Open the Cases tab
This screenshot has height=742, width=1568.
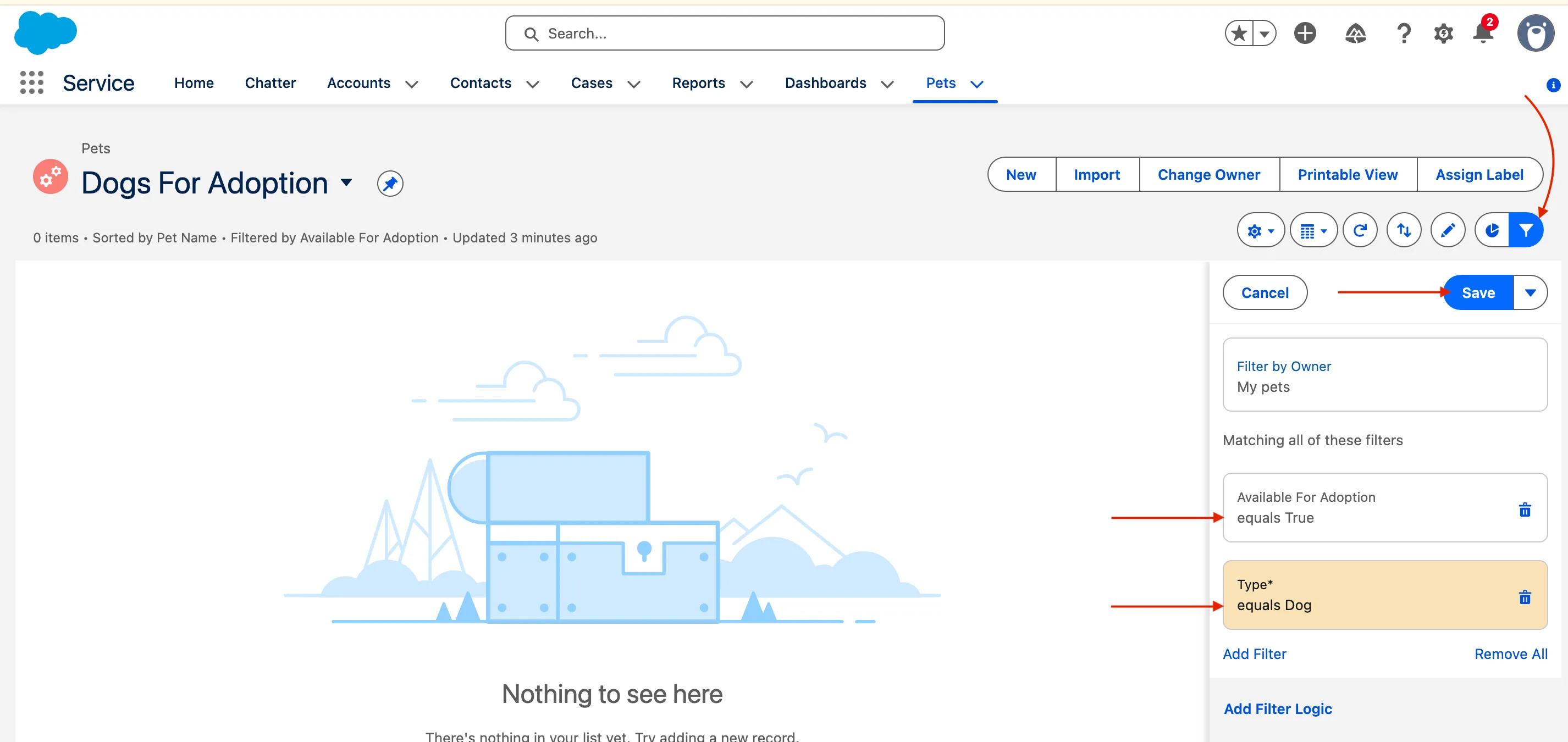[591, 83]
